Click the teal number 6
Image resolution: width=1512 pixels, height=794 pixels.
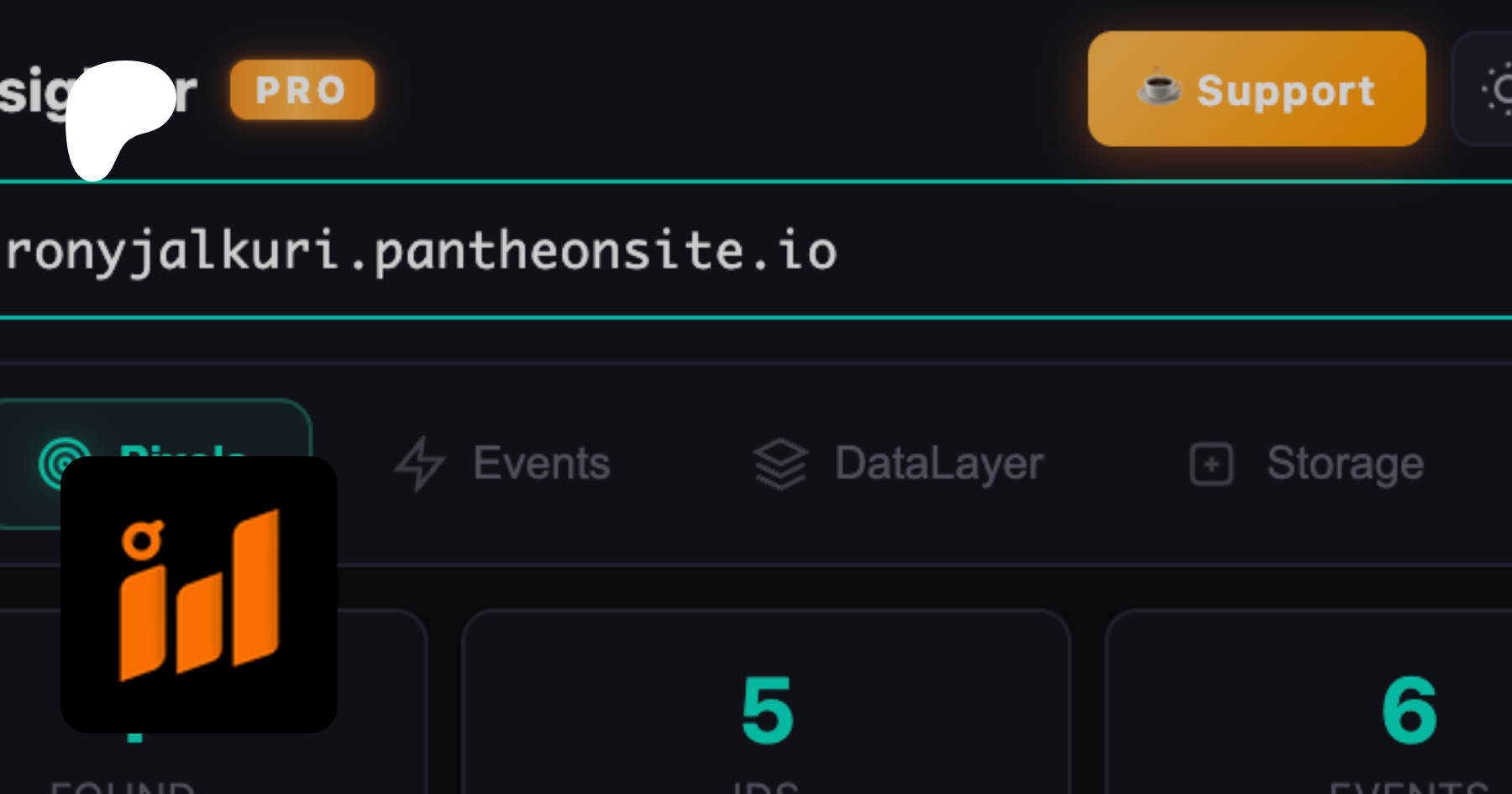(1409, 711)
